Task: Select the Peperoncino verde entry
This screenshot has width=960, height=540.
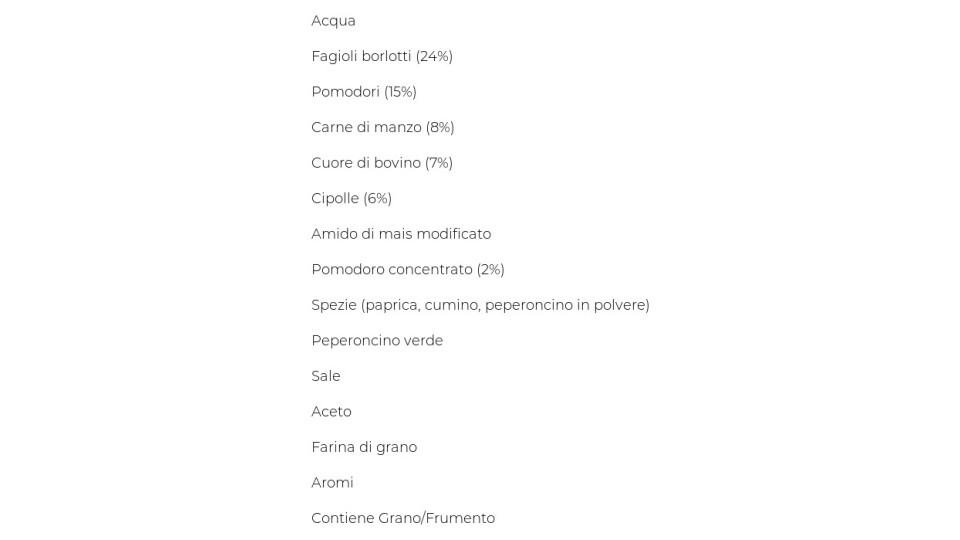Action: pyautogui.click(x=377, y=340)
